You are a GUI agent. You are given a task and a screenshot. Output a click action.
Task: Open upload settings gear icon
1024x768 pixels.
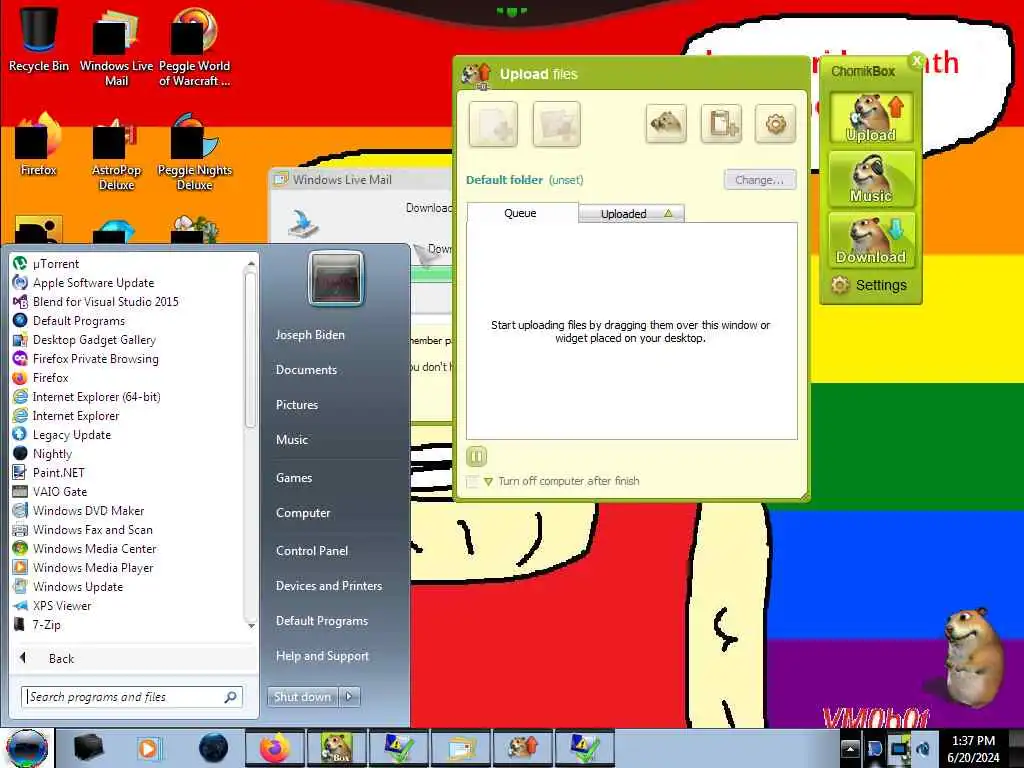tap(775, 123)
